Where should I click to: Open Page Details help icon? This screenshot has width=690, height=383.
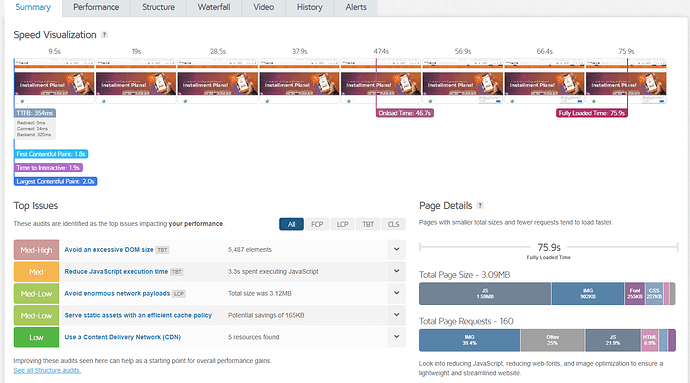tap(480, 206)
